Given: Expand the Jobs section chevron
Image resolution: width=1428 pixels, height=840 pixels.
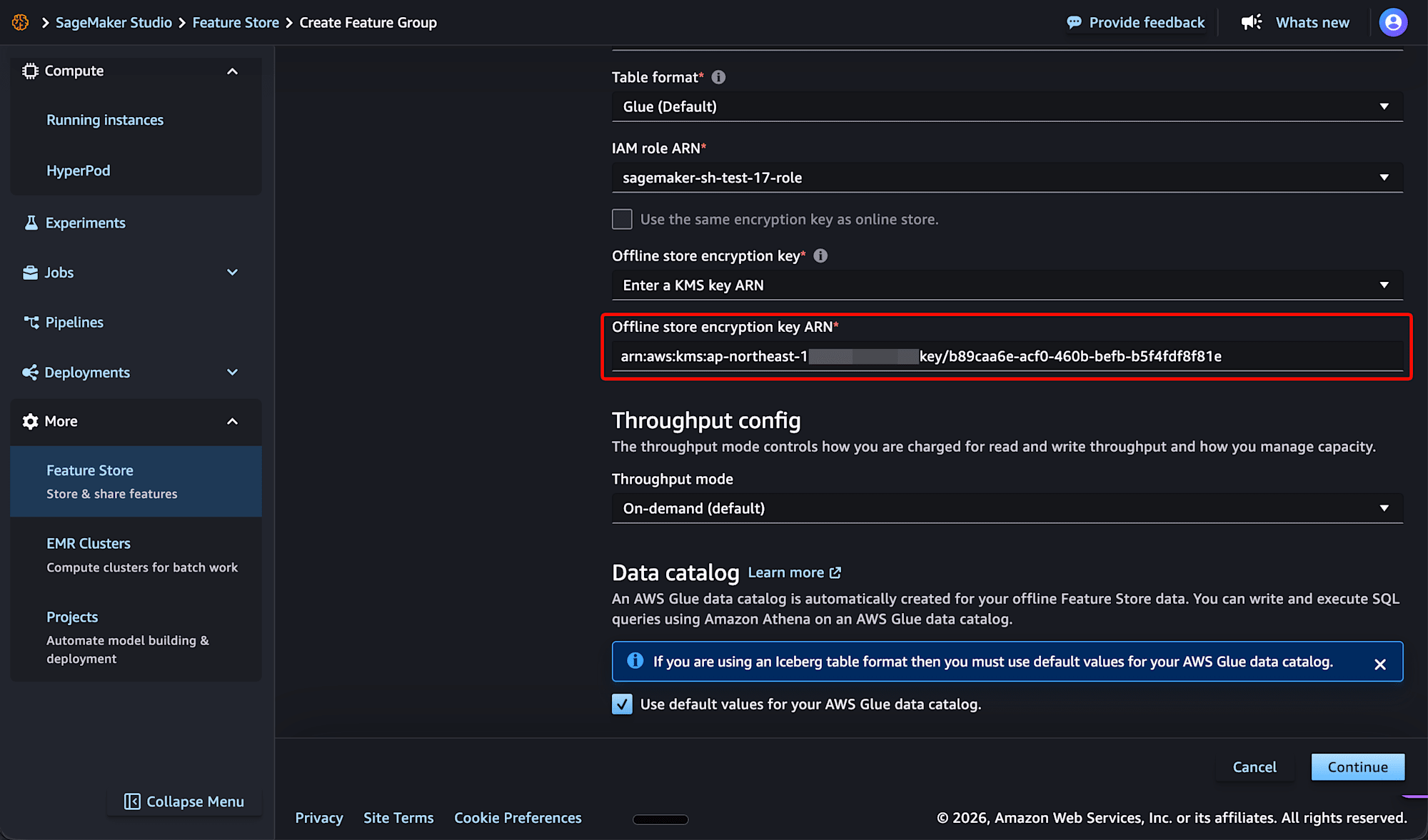Looking at the screenshot, I should tap(232, 273).
